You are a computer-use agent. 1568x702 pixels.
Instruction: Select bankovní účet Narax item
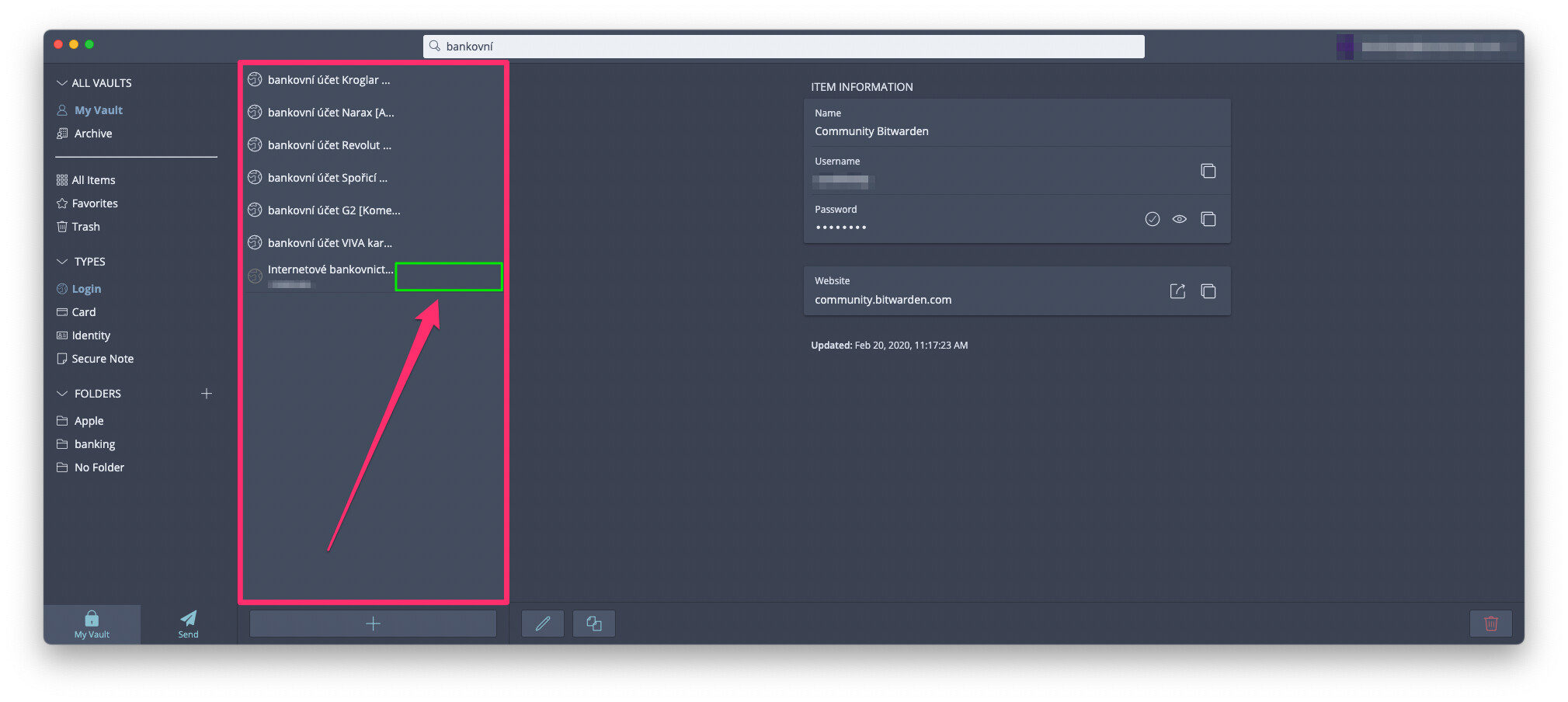[x=373, y=113]
